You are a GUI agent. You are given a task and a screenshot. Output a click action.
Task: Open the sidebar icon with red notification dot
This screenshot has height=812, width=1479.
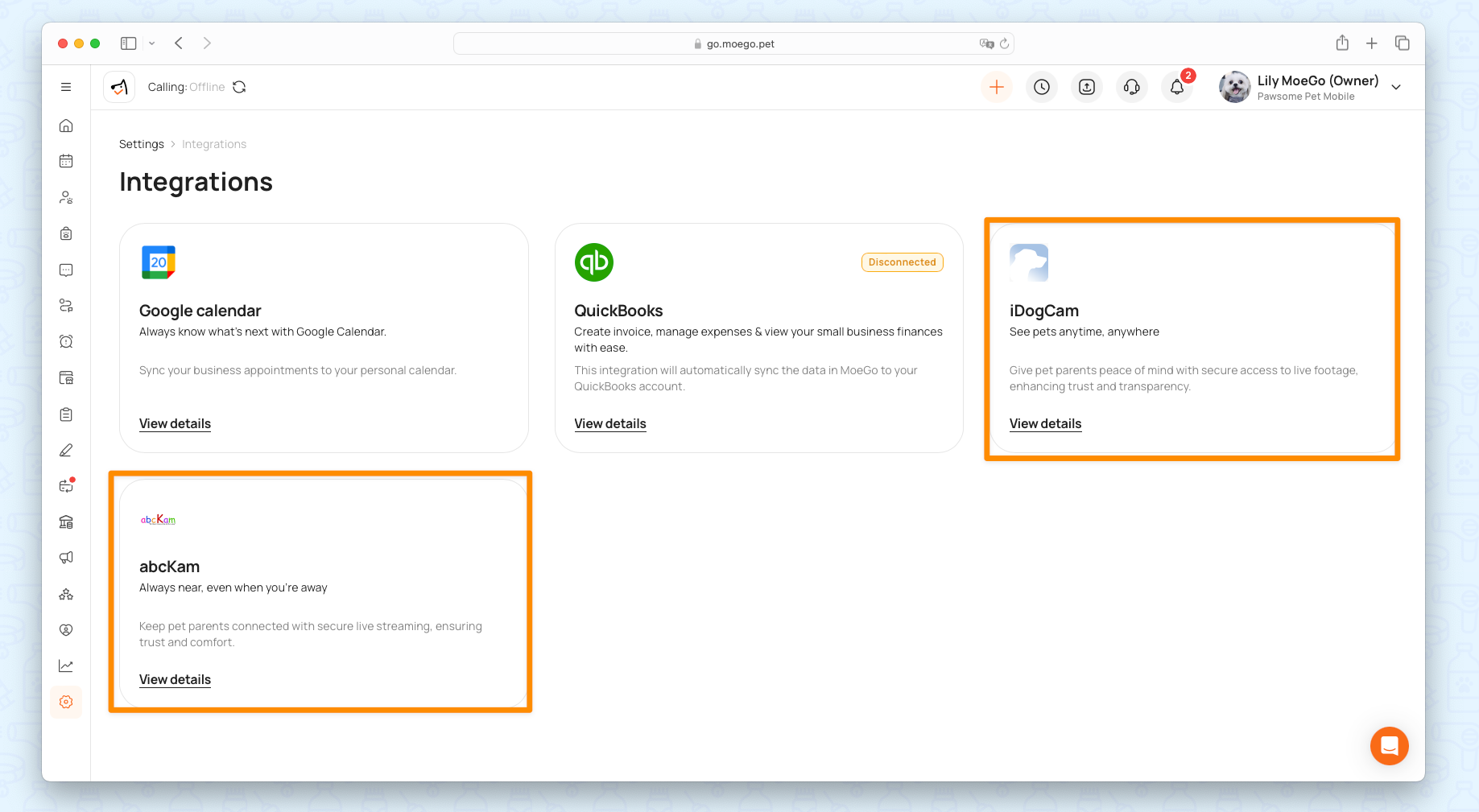tap(66, 485)
